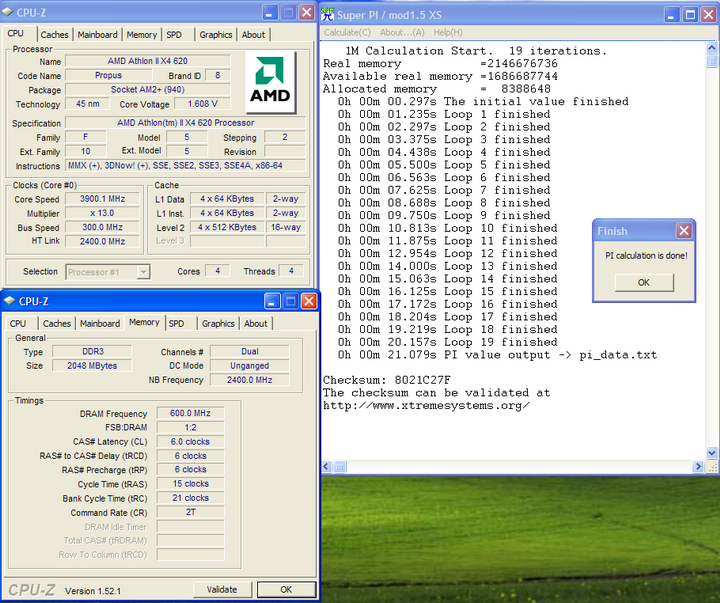Click the Instructions field listing MMX, SSE

tap(186, 165)
